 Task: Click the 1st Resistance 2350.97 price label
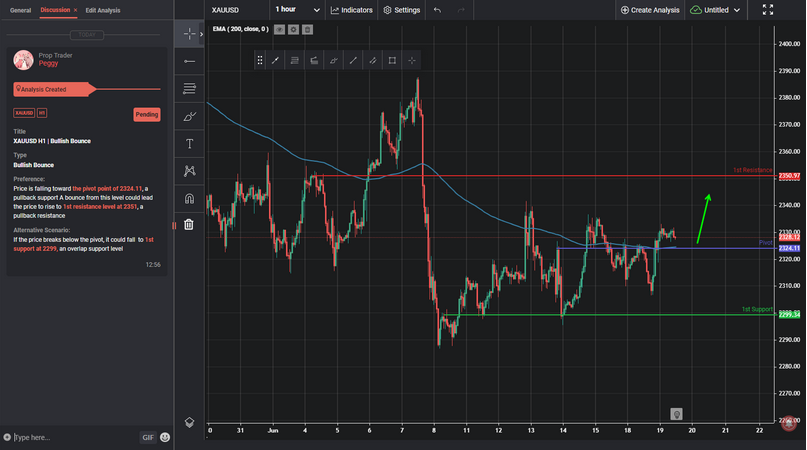tap(789, 176)
